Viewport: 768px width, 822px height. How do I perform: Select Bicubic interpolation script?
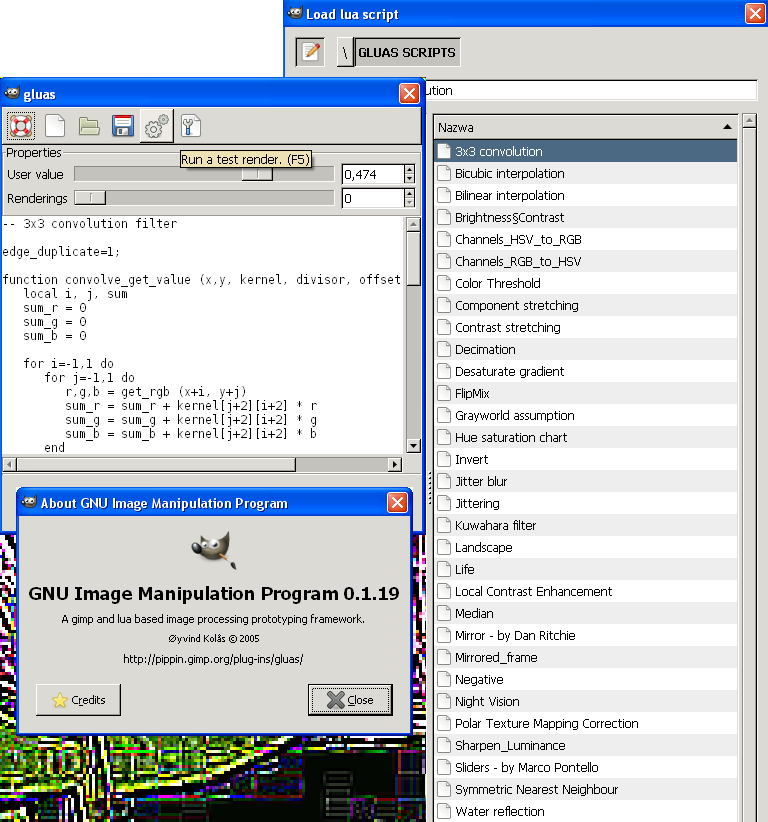point(585,174)
